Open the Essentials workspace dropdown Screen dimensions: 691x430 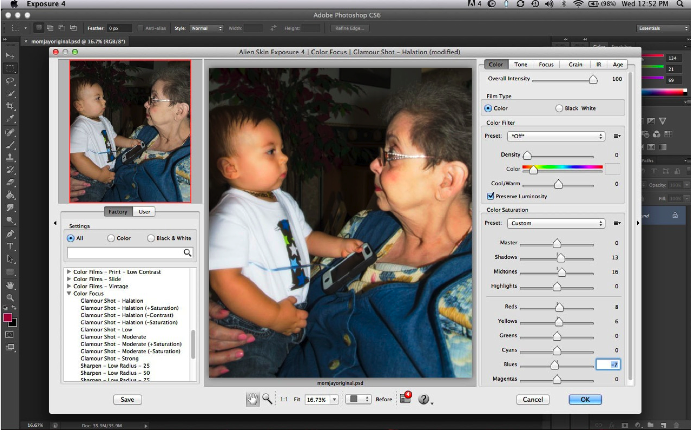662,28
